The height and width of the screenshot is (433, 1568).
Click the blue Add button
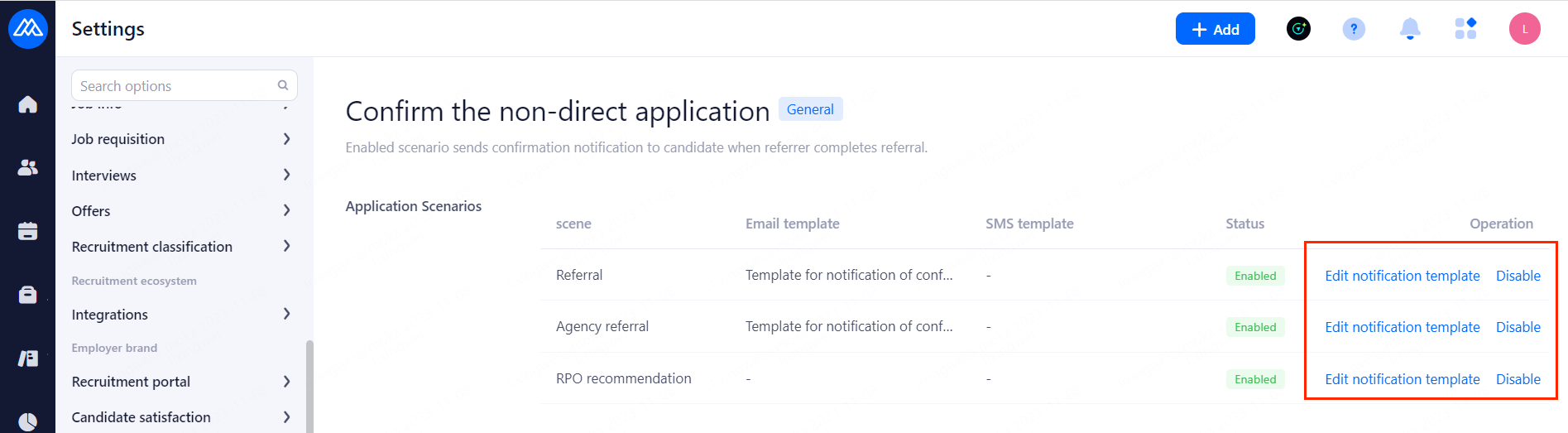tap(1215, 29)
